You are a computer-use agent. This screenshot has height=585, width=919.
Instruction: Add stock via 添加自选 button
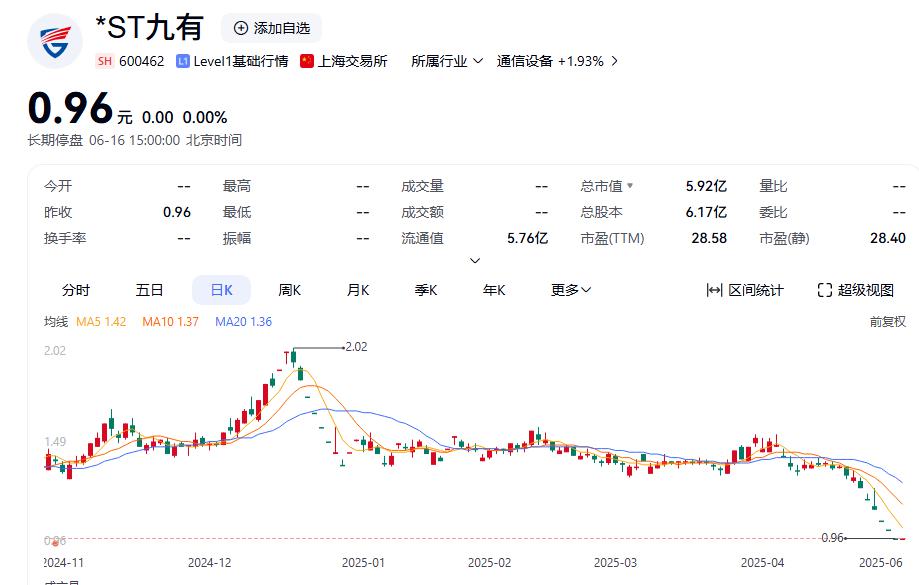[271, 28]
